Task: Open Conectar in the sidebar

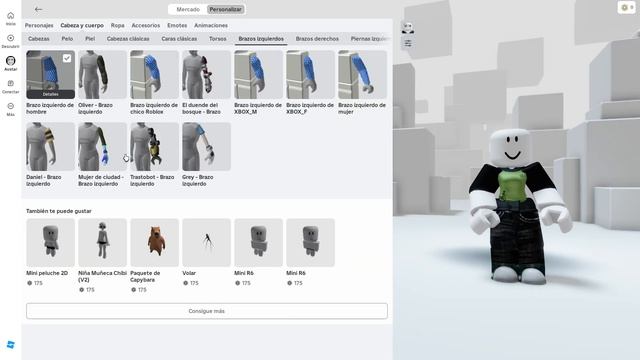Action: [11, 87]
